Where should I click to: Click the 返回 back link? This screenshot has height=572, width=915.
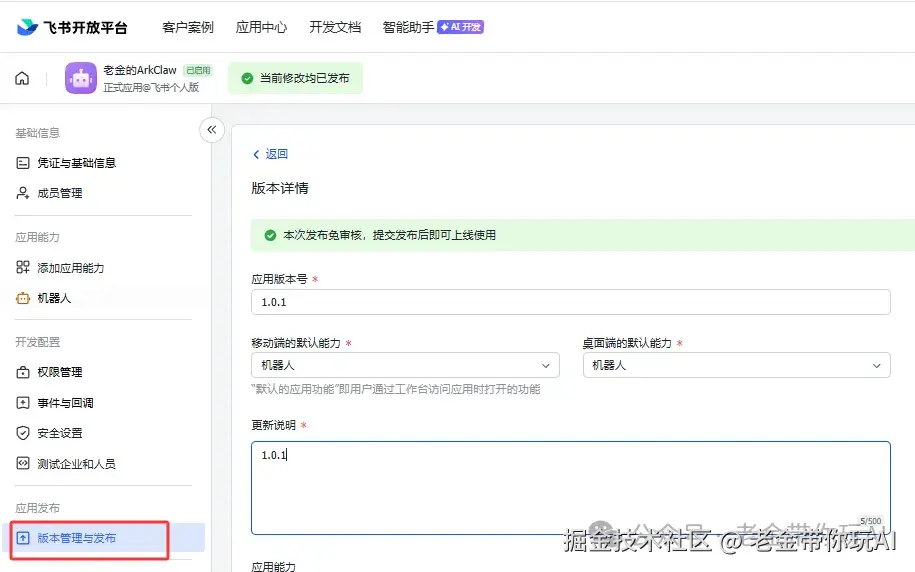point(270,154)
